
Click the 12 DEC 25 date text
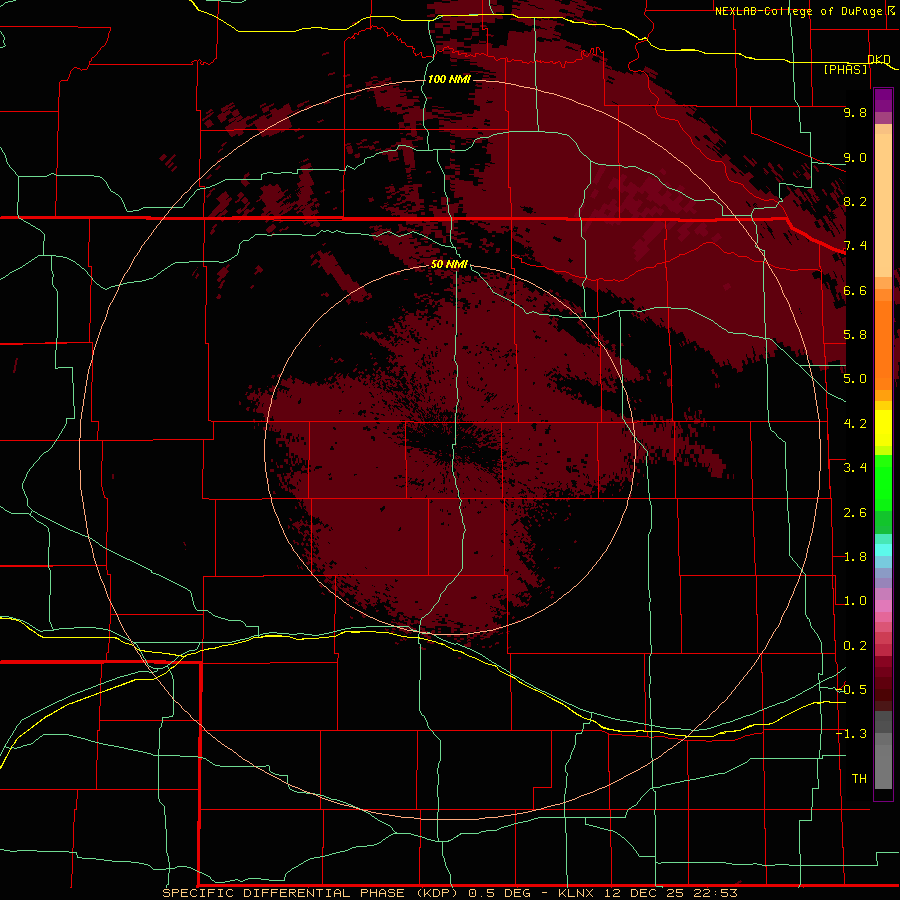pyautogui.click(x=642, y=893)
